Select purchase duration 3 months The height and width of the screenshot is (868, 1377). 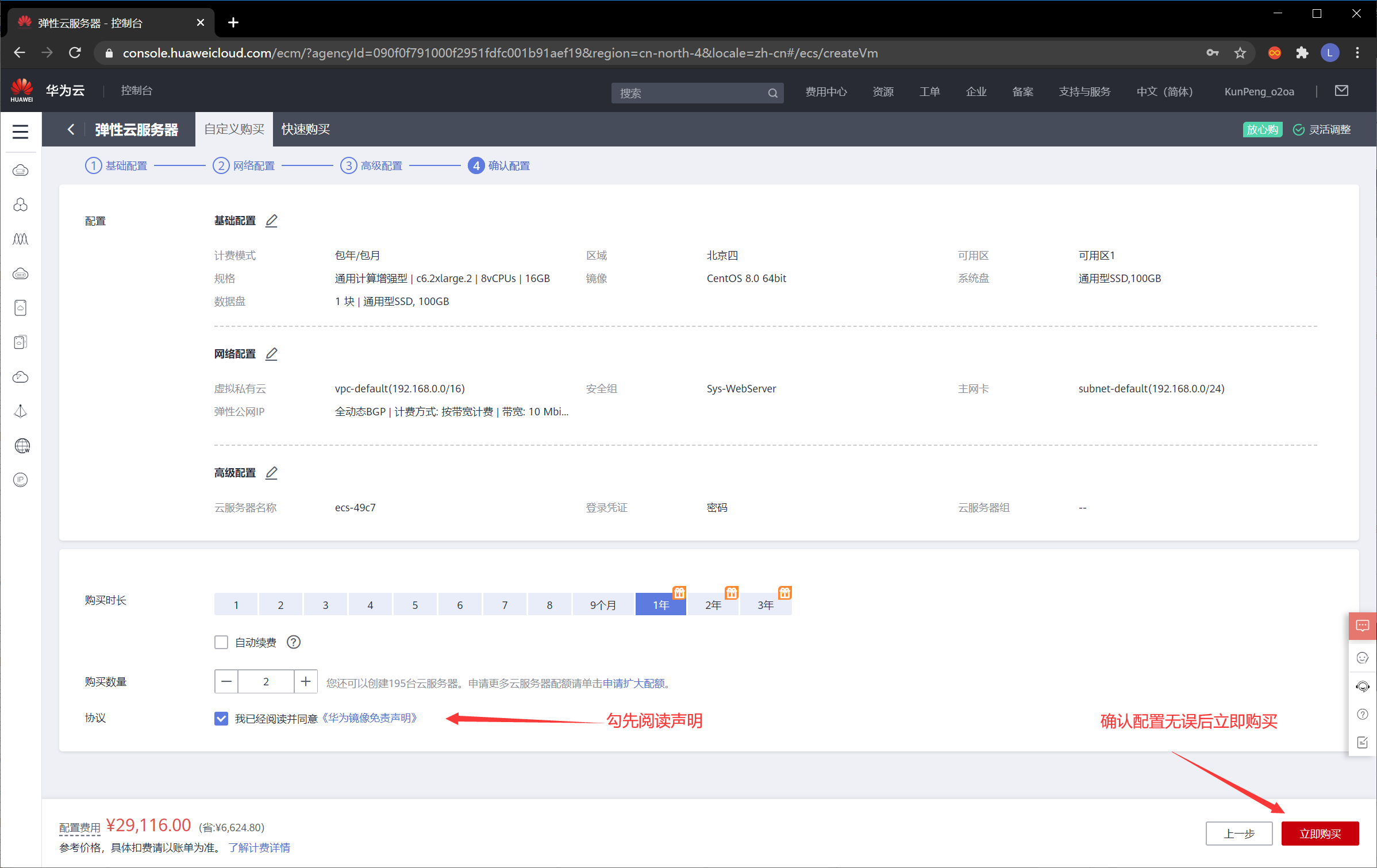(325, 605)
